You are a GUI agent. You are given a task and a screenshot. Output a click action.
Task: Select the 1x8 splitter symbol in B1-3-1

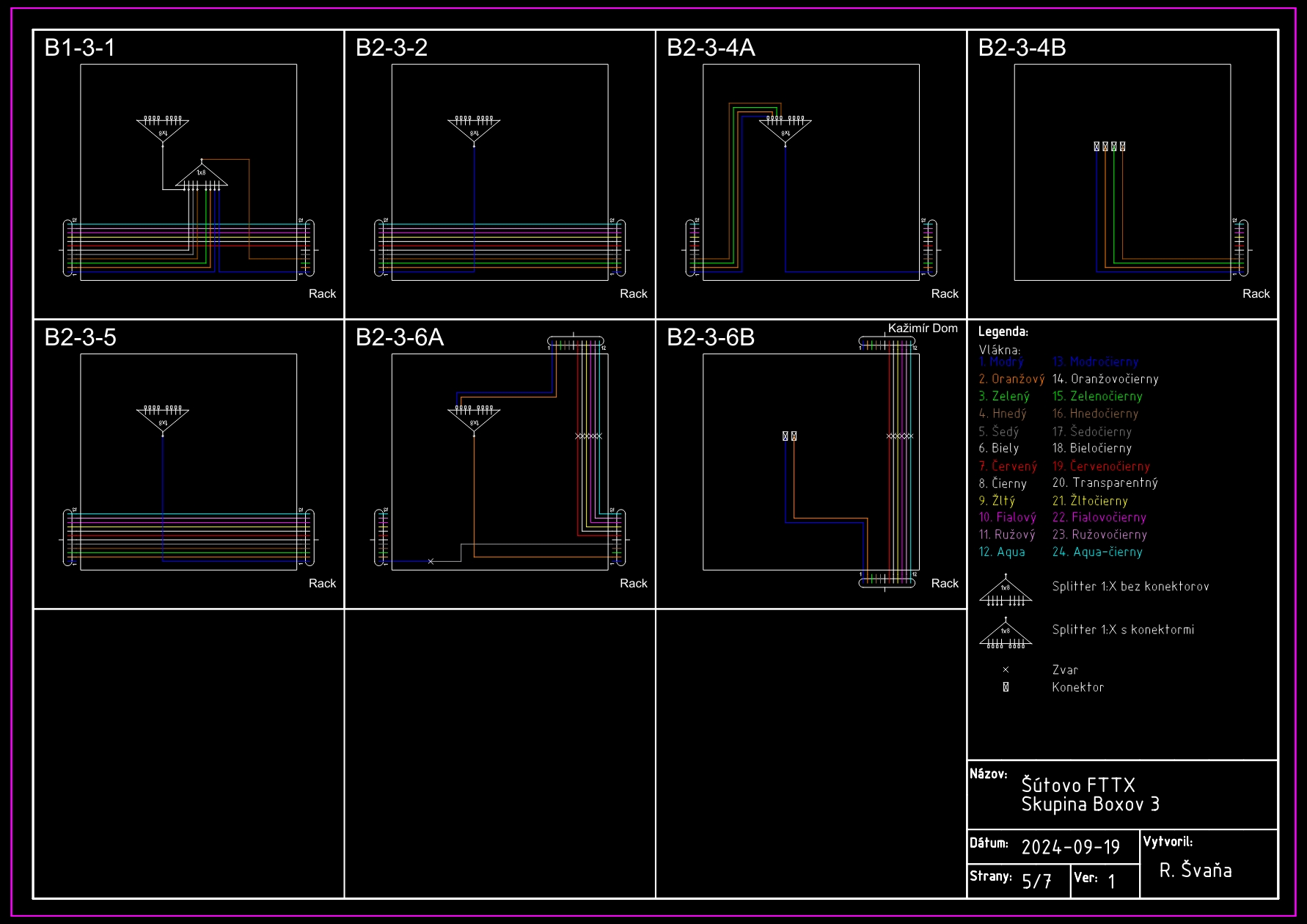tap(202, 176)
